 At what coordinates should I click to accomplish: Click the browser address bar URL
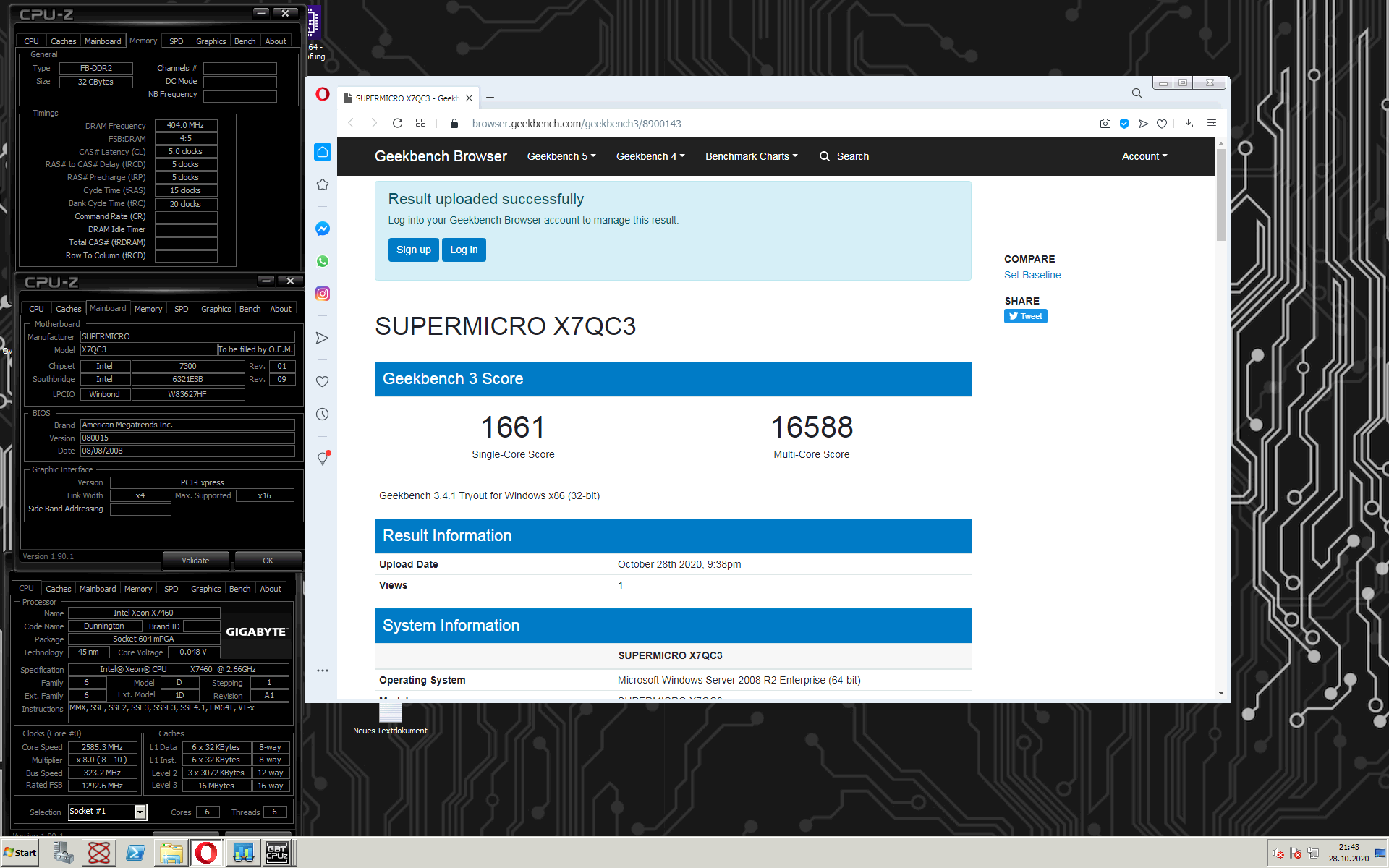[577, 124]
